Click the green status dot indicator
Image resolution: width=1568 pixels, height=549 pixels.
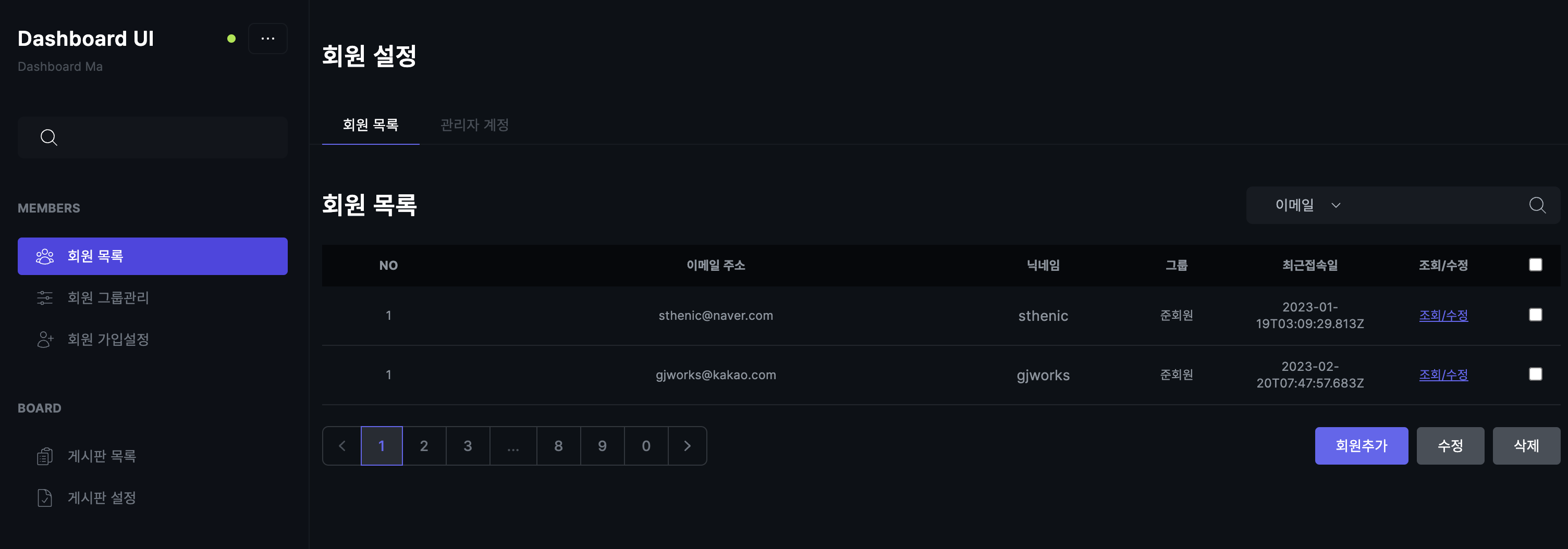point(231,39)
